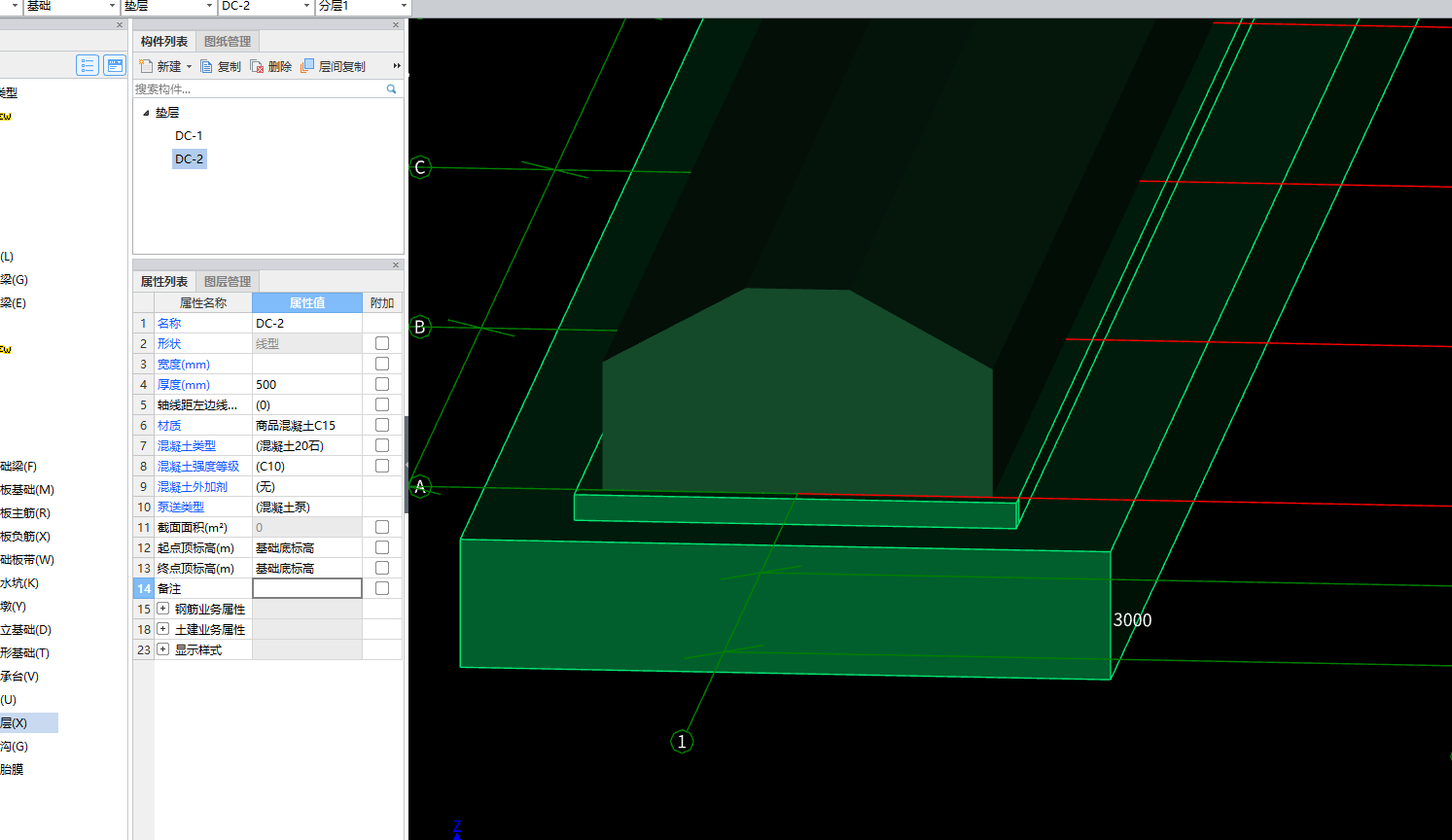This screenshot has width=1452, height=840.
Task: Switch to the 构件列表 tab
Action: pyautogui.click(x=164, y=42)
